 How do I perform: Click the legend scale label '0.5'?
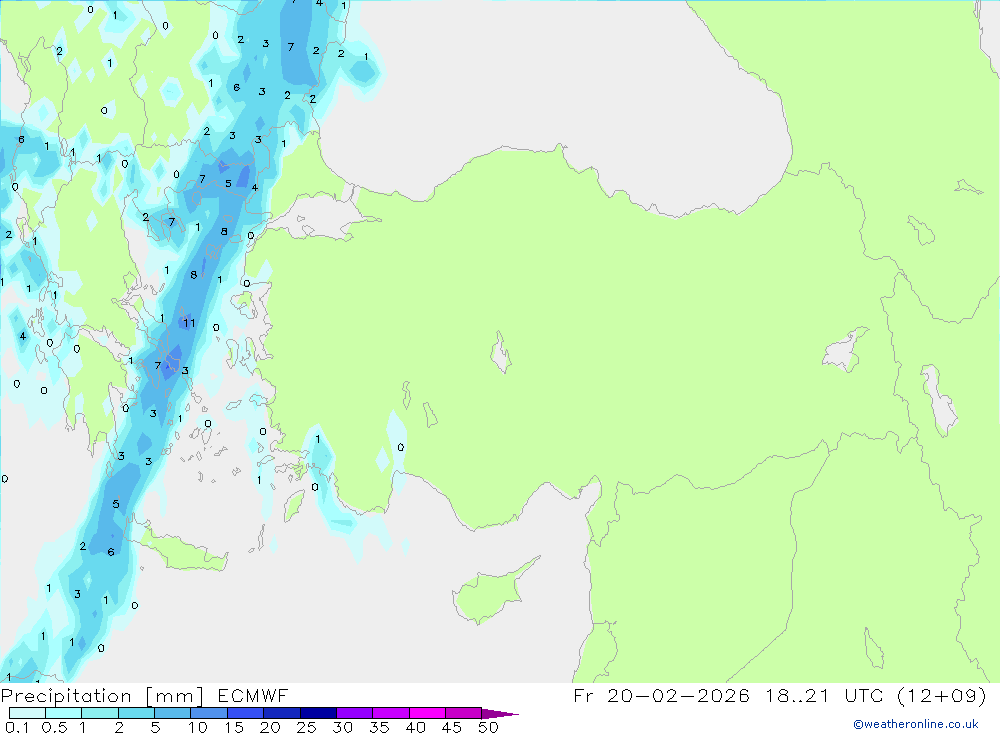[x=54, y=727]
